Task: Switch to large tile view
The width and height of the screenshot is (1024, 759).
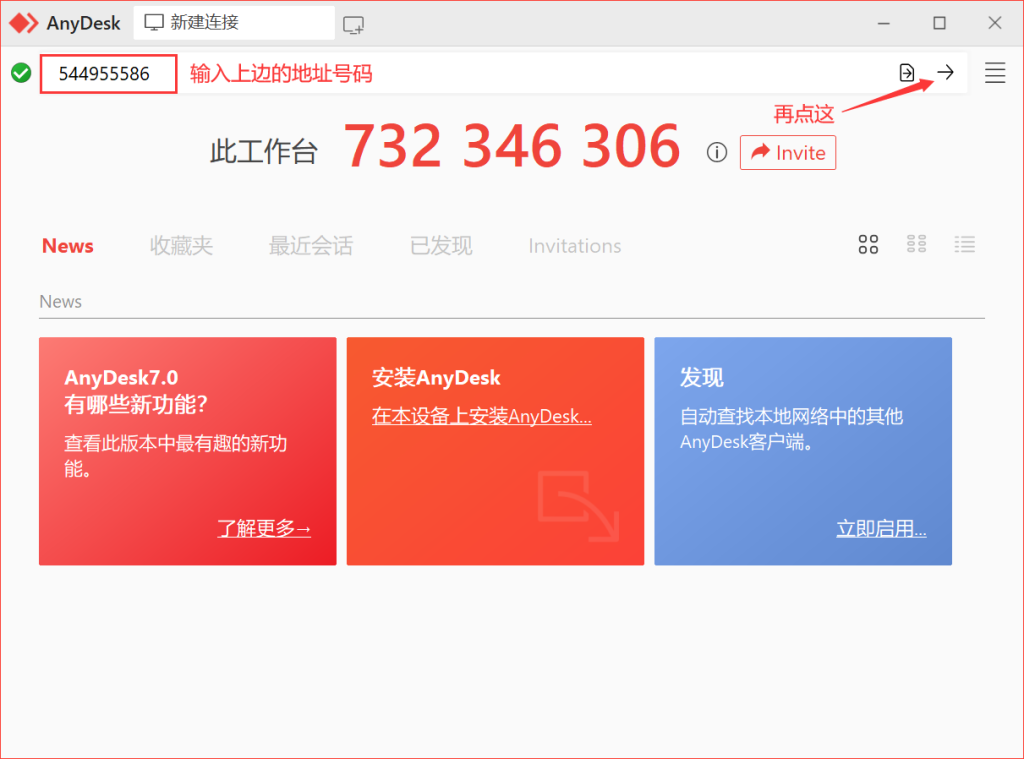Action: pyautogui.click(x=868, y=244)
